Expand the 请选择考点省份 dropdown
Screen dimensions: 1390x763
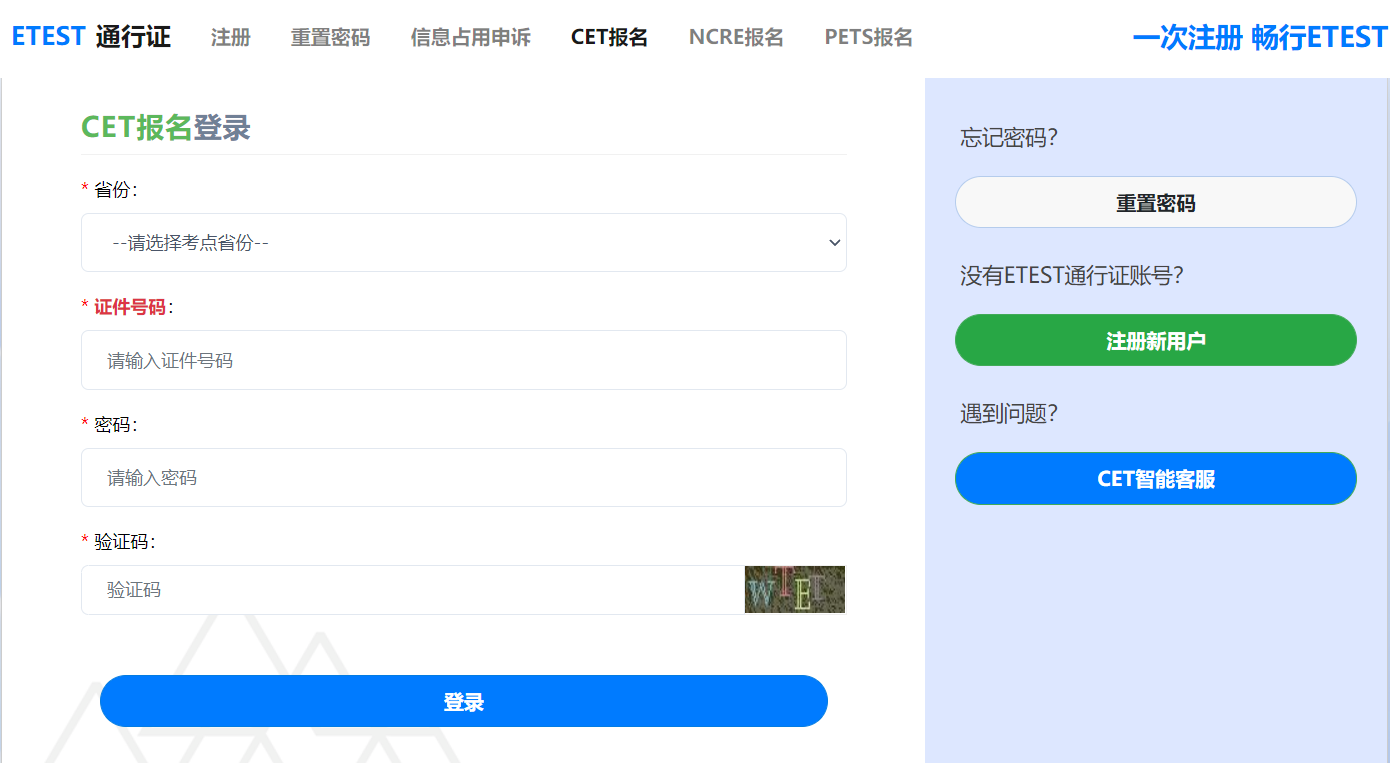pyautogui.click(x=463, y=242)
